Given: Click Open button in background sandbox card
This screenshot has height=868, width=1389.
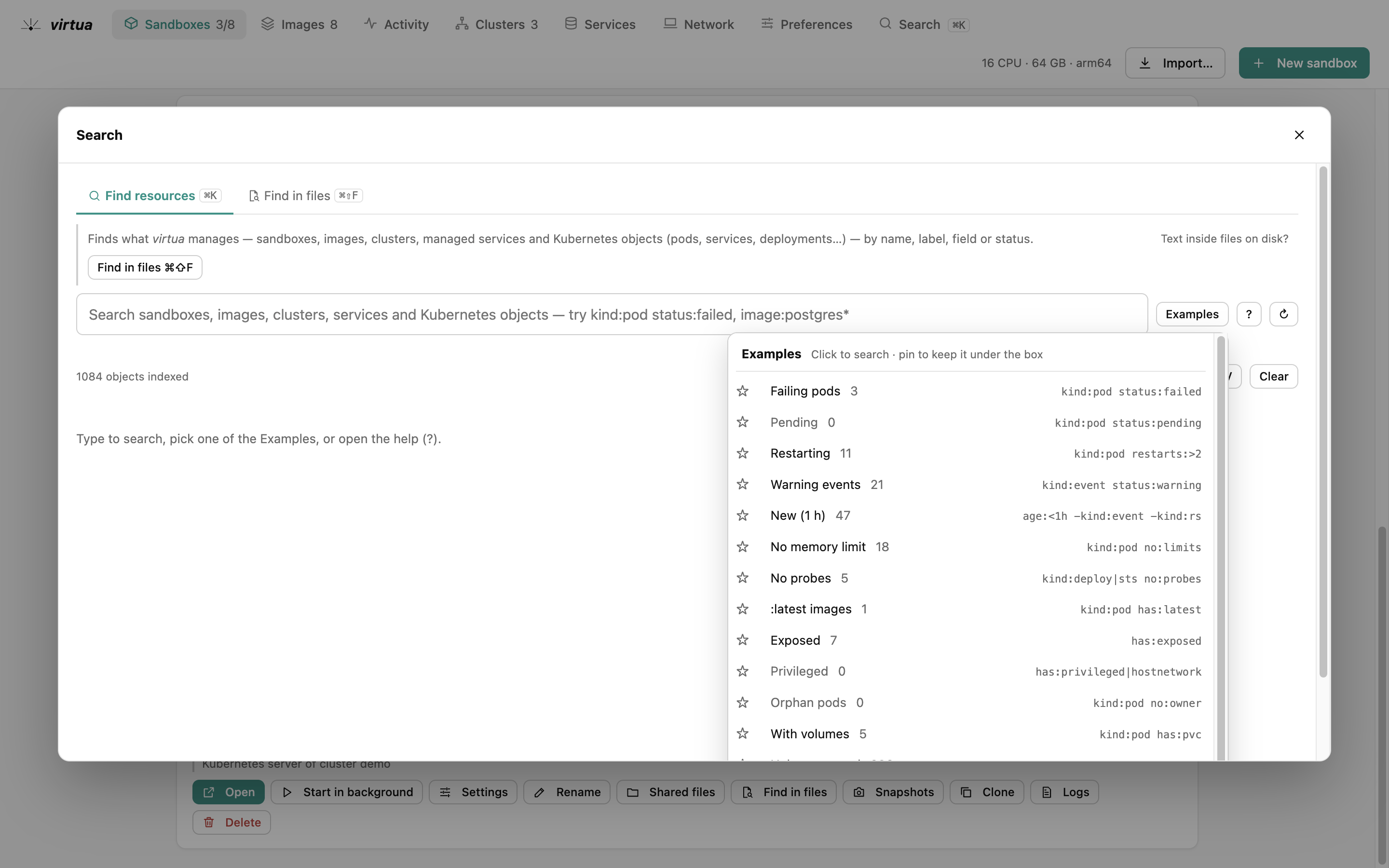Looking at the screenshot, I should tap(229, 792).
